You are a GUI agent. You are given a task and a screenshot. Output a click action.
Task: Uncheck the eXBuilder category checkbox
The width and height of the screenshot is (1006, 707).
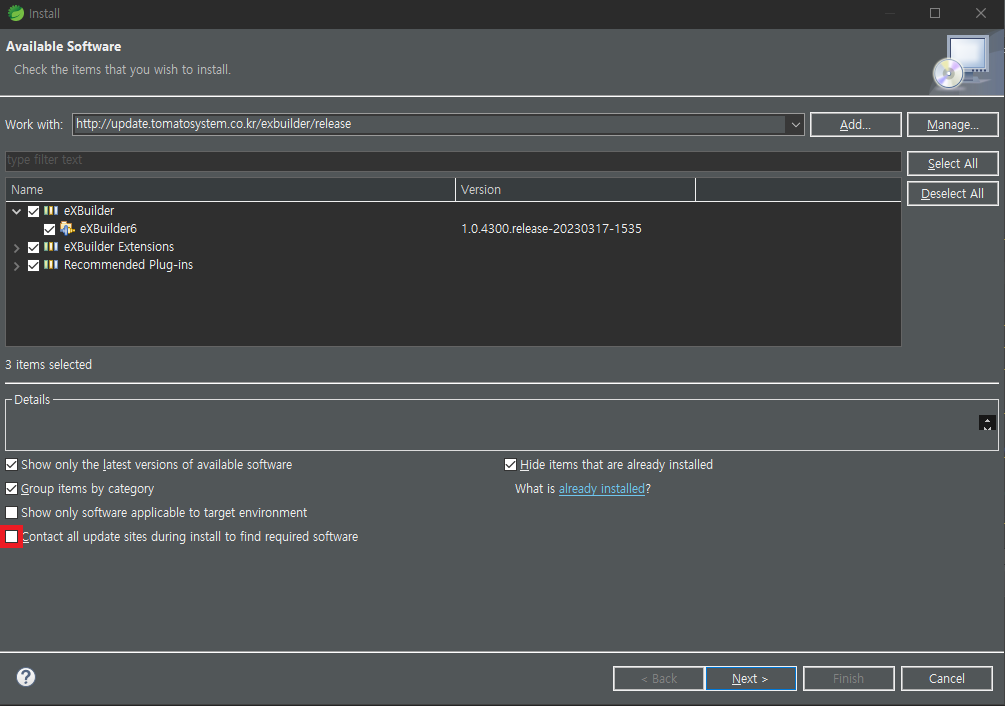pos(34,211)
